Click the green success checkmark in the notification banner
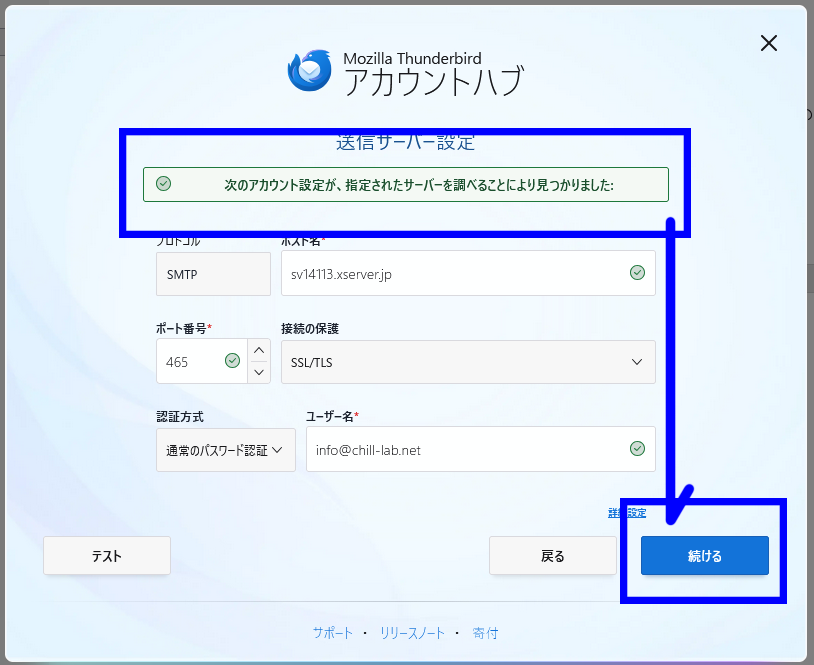Screen dimensions: 814x665 [x=164, y=184]
